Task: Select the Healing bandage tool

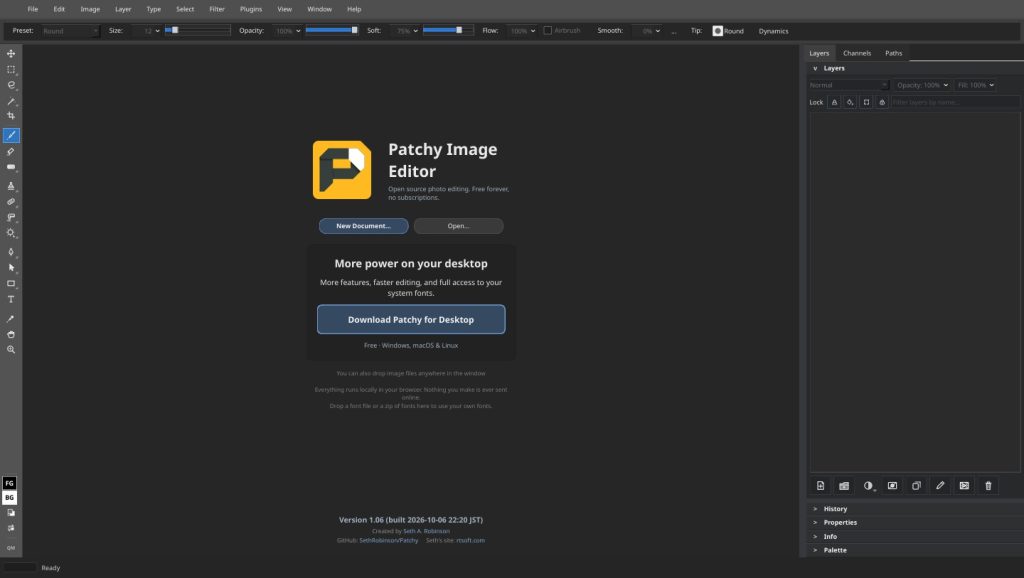Action: (11, 202)
